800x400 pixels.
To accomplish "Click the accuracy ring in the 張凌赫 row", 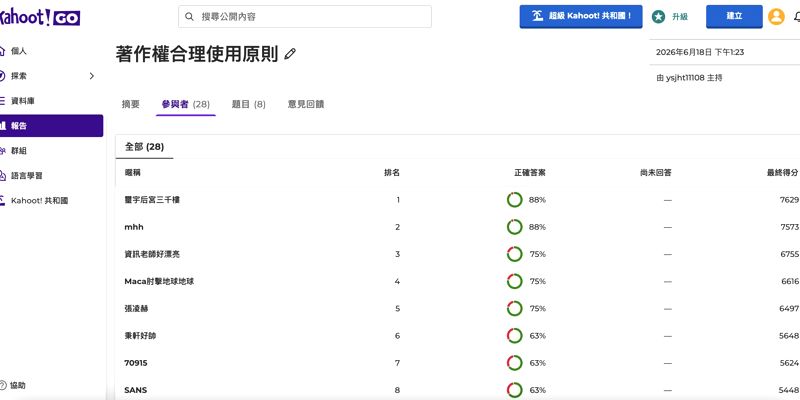I will [x=514, y=309].
